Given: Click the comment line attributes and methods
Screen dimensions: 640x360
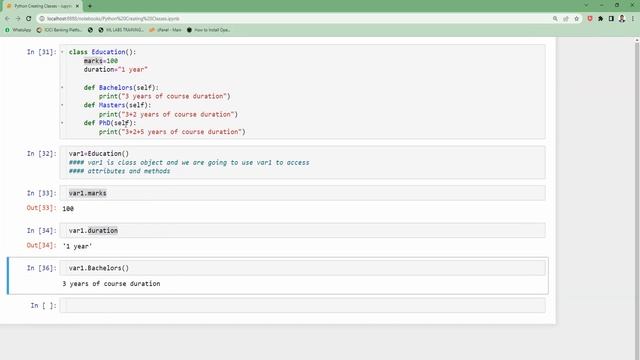Looking at the screenshot, I should tap(119, 171).
